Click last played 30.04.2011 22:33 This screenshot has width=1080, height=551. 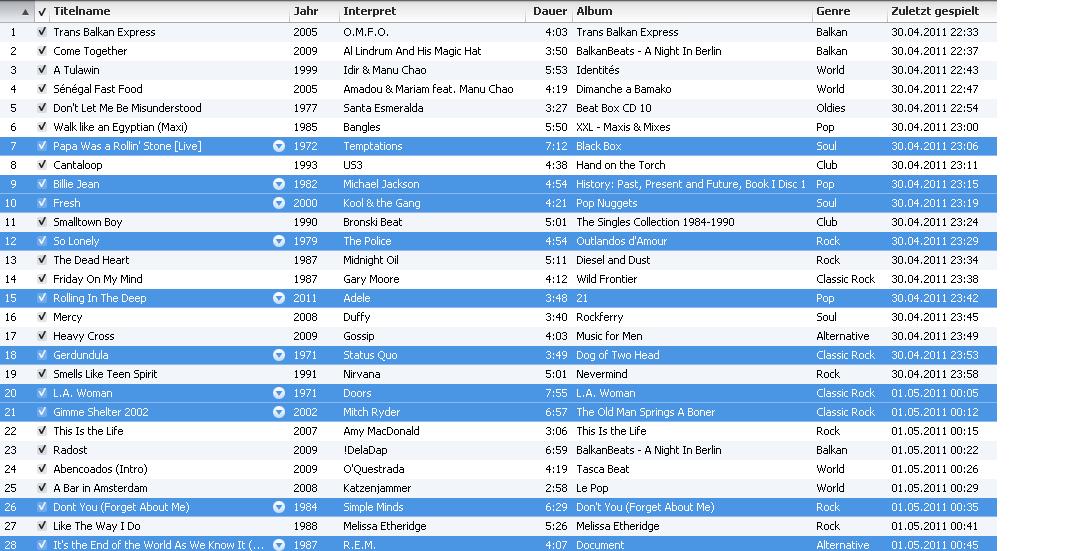[935, 32]
